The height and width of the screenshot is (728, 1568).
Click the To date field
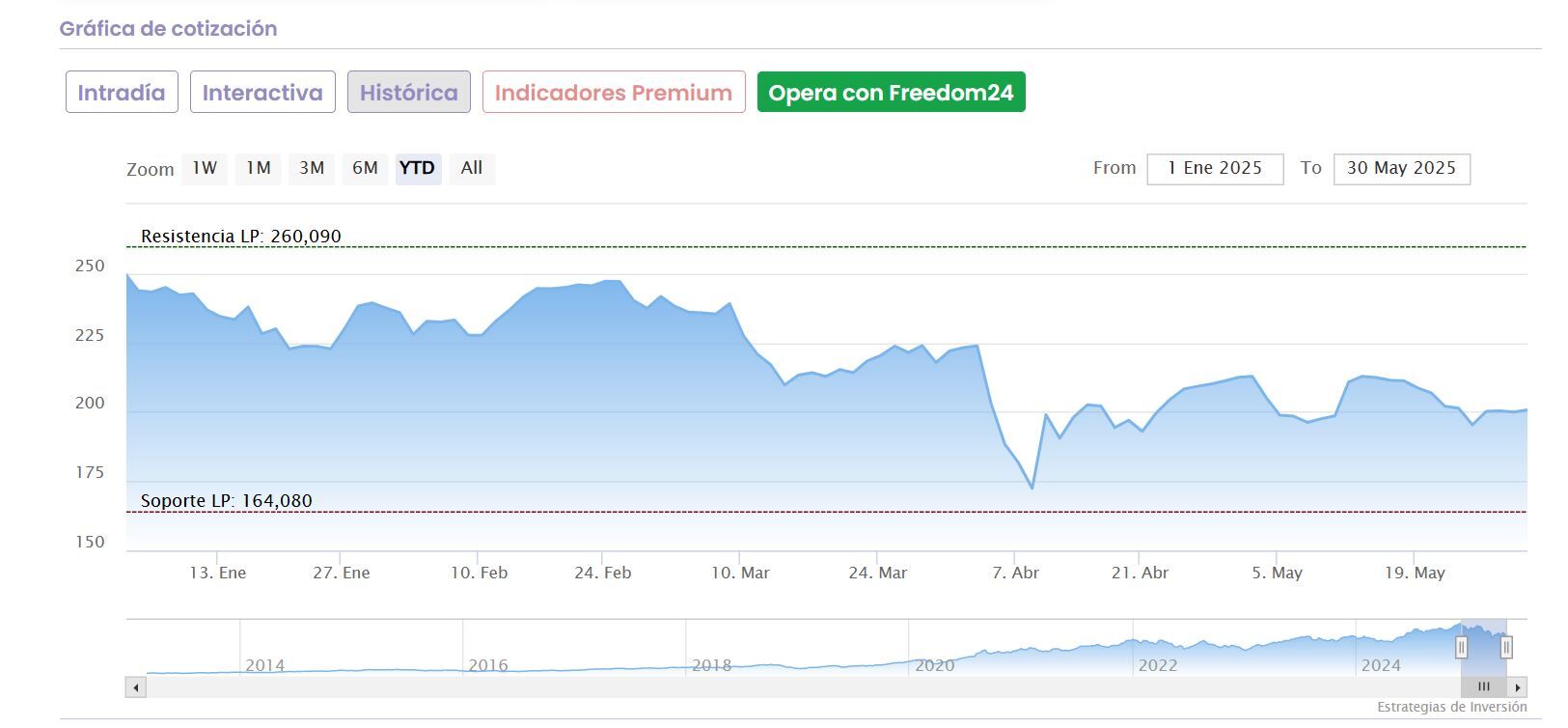(1401, 169)
